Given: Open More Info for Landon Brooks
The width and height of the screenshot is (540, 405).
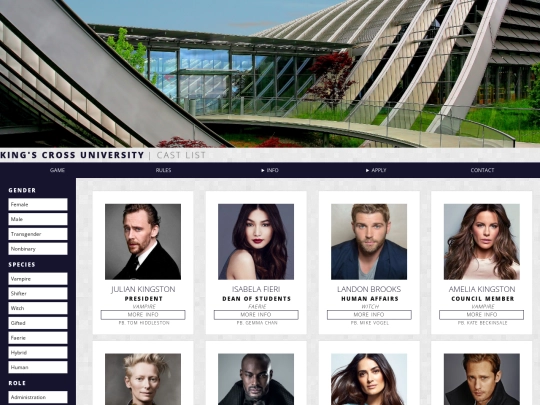Looking at the screenshot, I should coord(369,315).
